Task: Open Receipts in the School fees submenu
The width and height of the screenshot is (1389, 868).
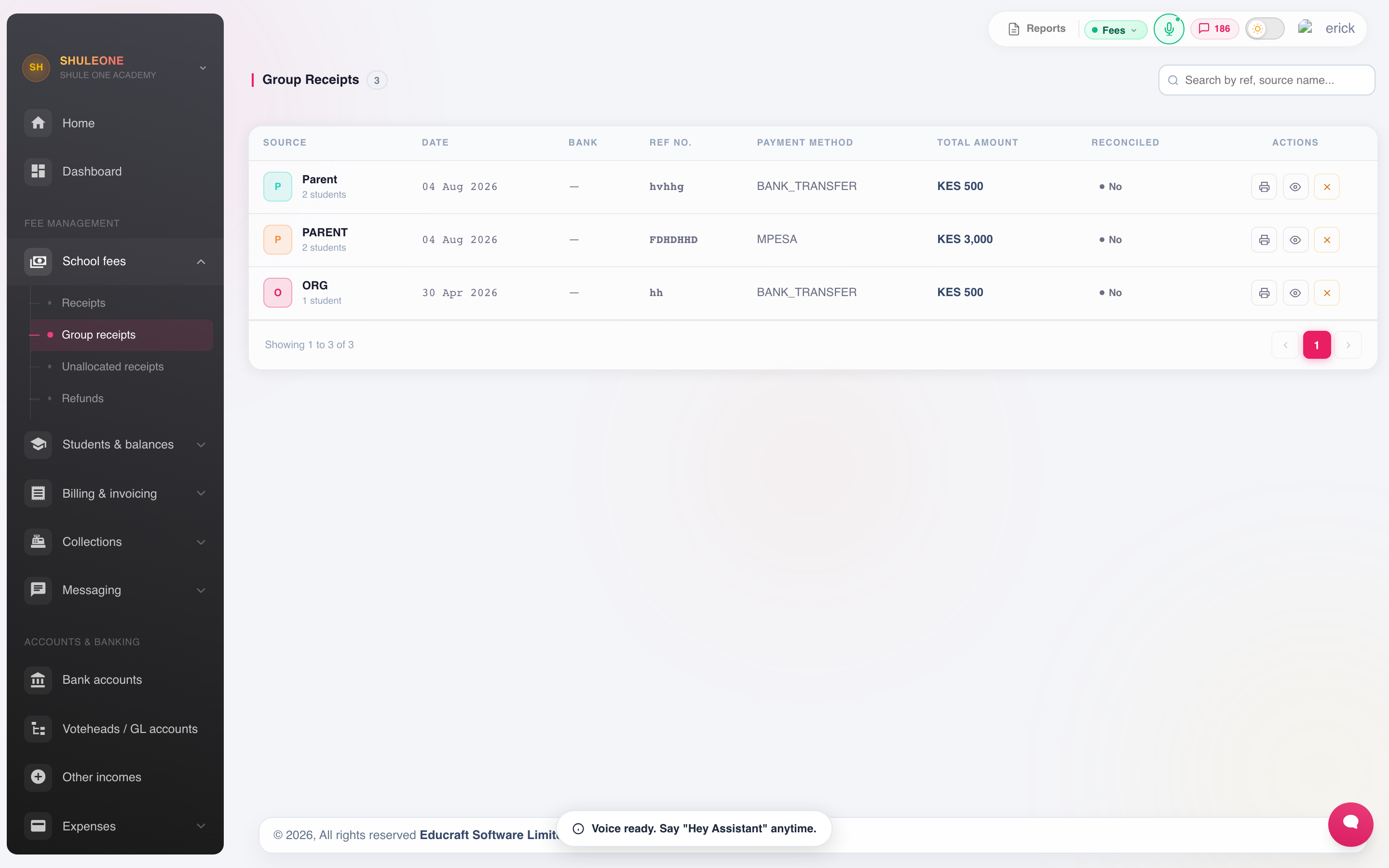Action: click(x=83, y=302)
